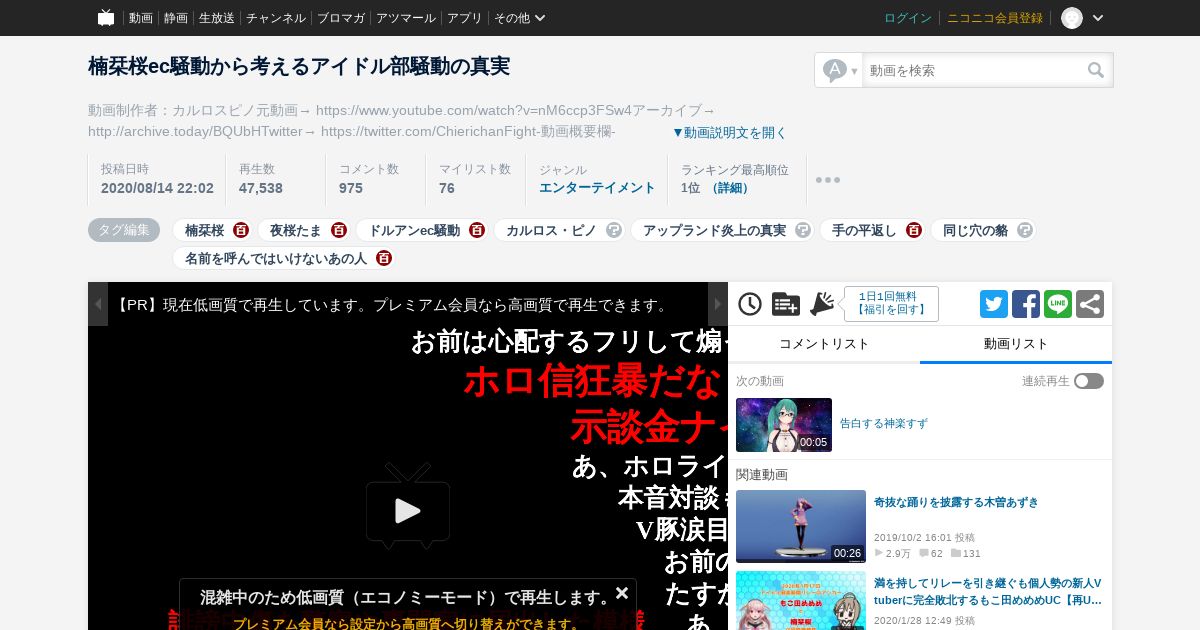Click the magnifier search icon

pos(1096,70)
